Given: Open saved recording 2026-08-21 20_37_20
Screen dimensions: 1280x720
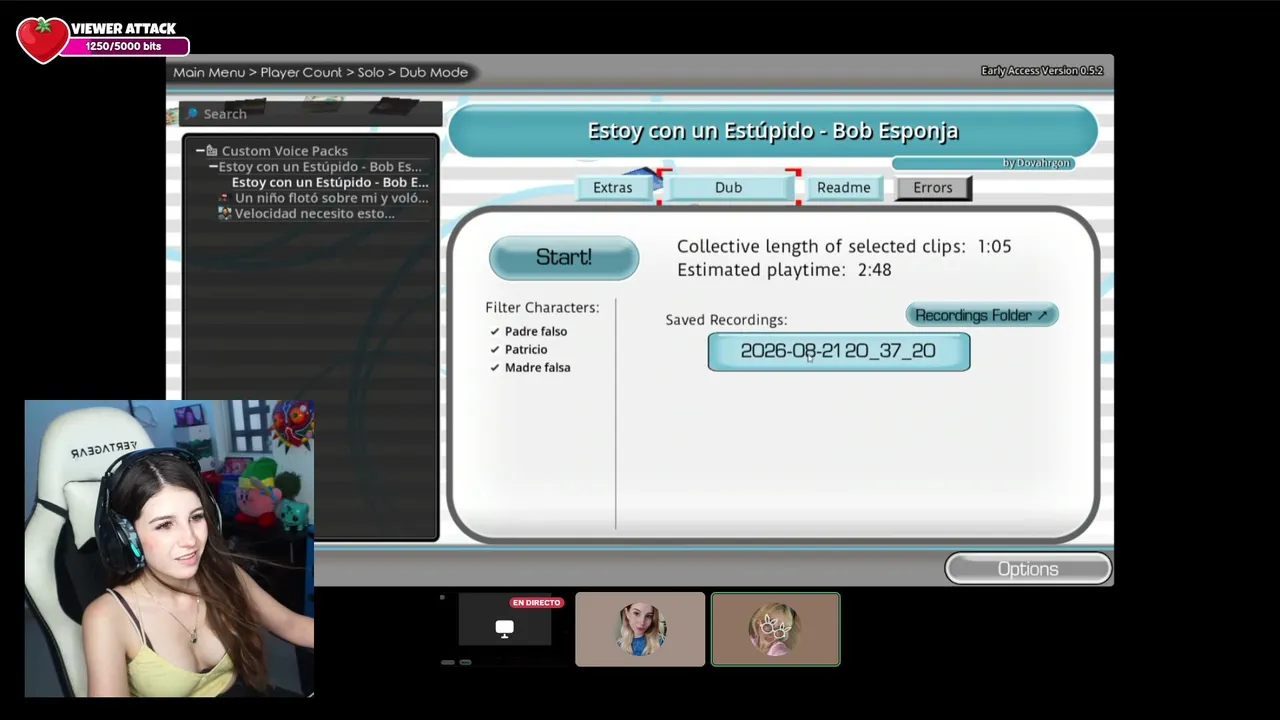Looking at the screenshot, I should 838,351.
